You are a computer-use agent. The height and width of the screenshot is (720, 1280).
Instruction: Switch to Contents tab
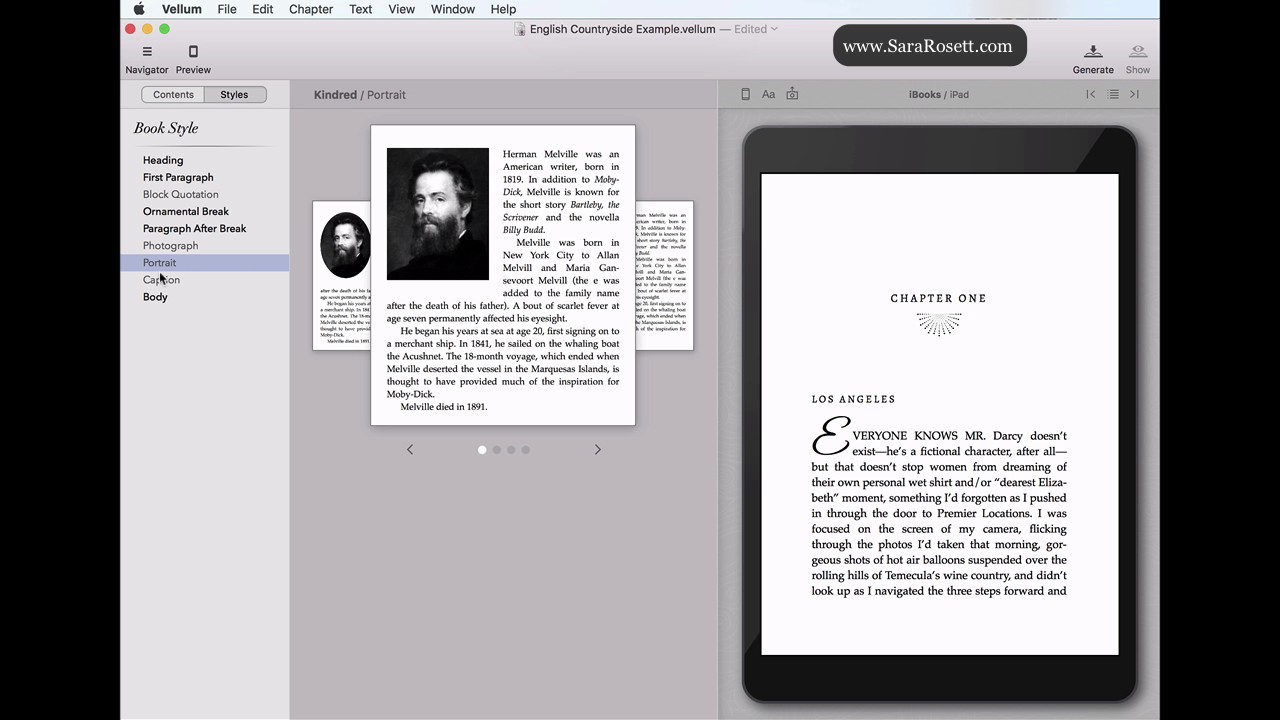(x=173, y=94)
